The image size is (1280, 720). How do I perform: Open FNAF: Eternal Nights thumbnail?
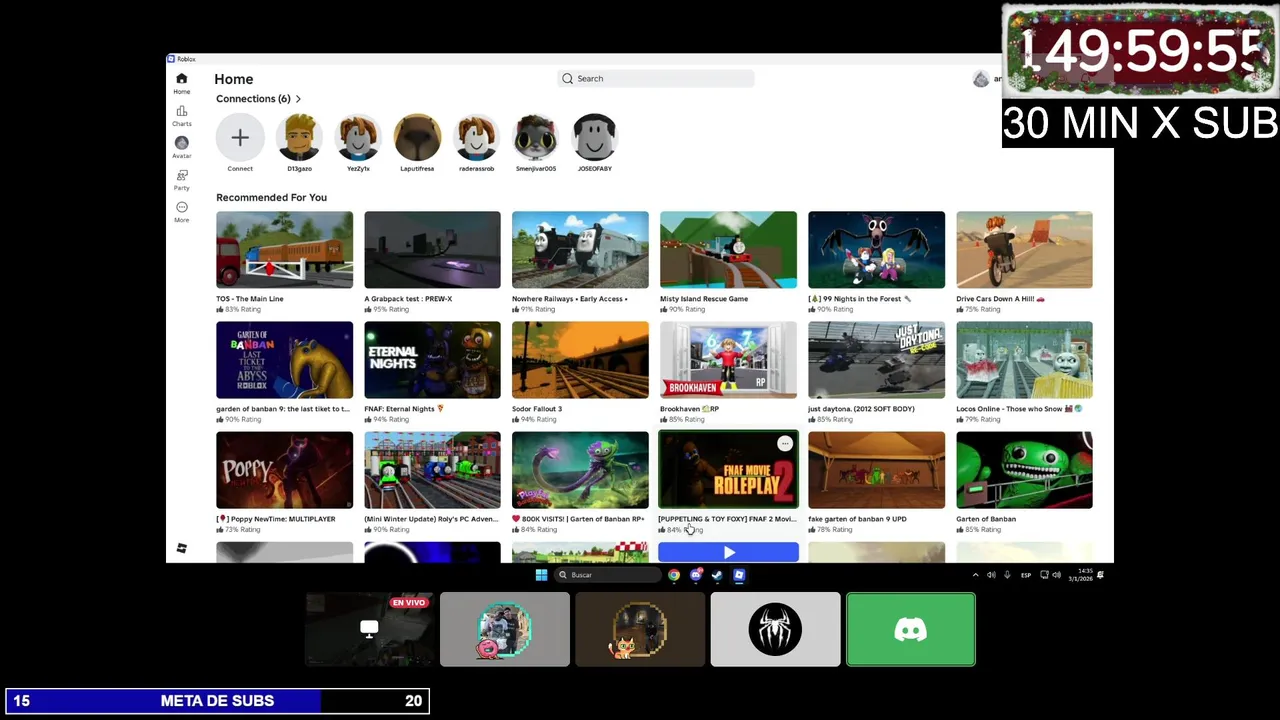coord(432,360)
